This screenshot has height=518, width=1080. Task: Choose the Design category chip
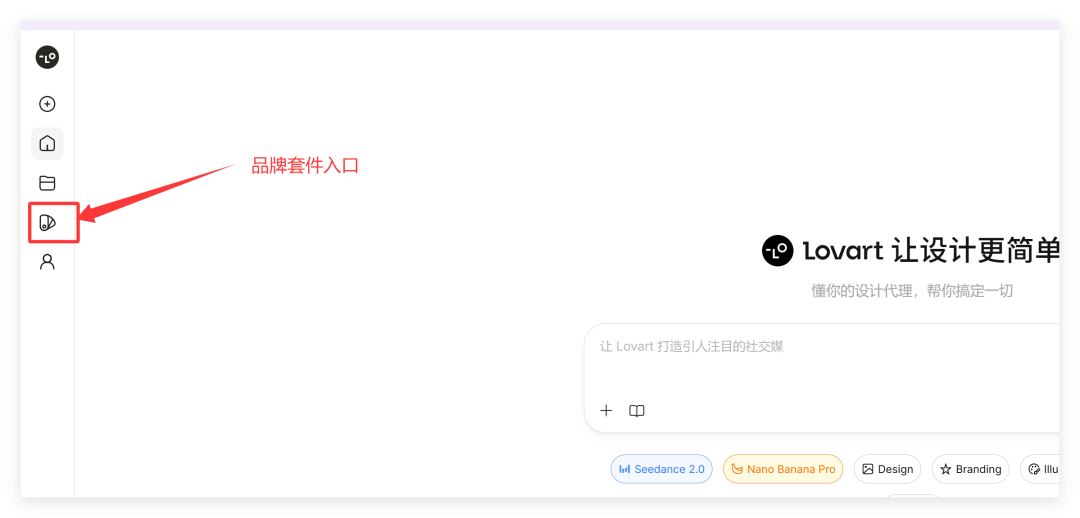click(x=887, y=469)
